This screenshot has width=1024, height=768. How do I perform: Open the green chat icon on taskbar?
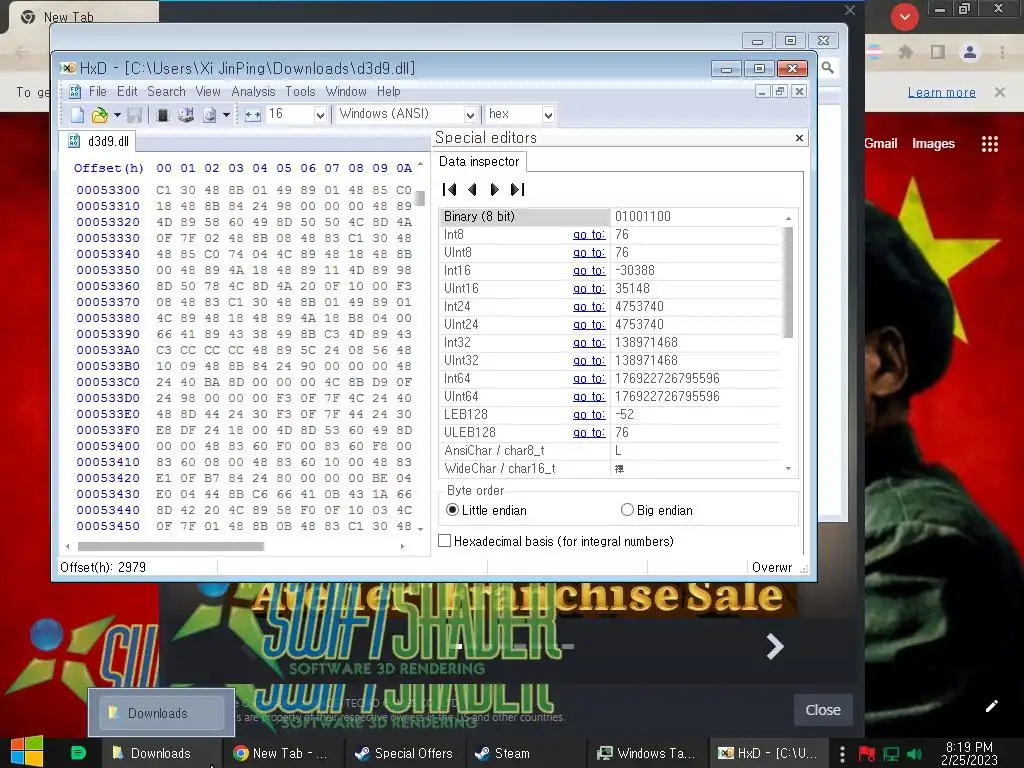78,753
